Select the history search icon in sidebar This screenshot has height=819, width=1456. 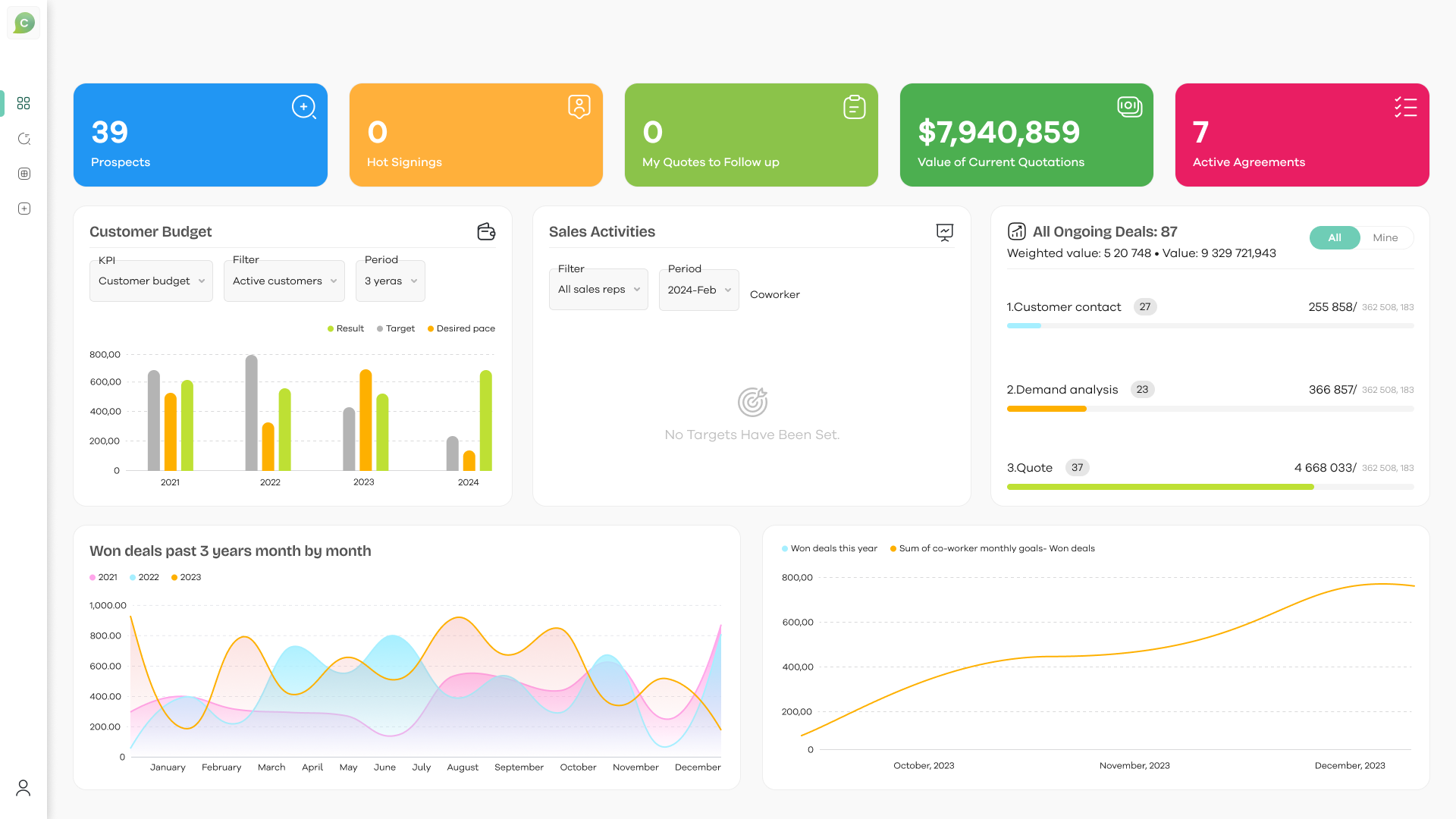(24, 138)
